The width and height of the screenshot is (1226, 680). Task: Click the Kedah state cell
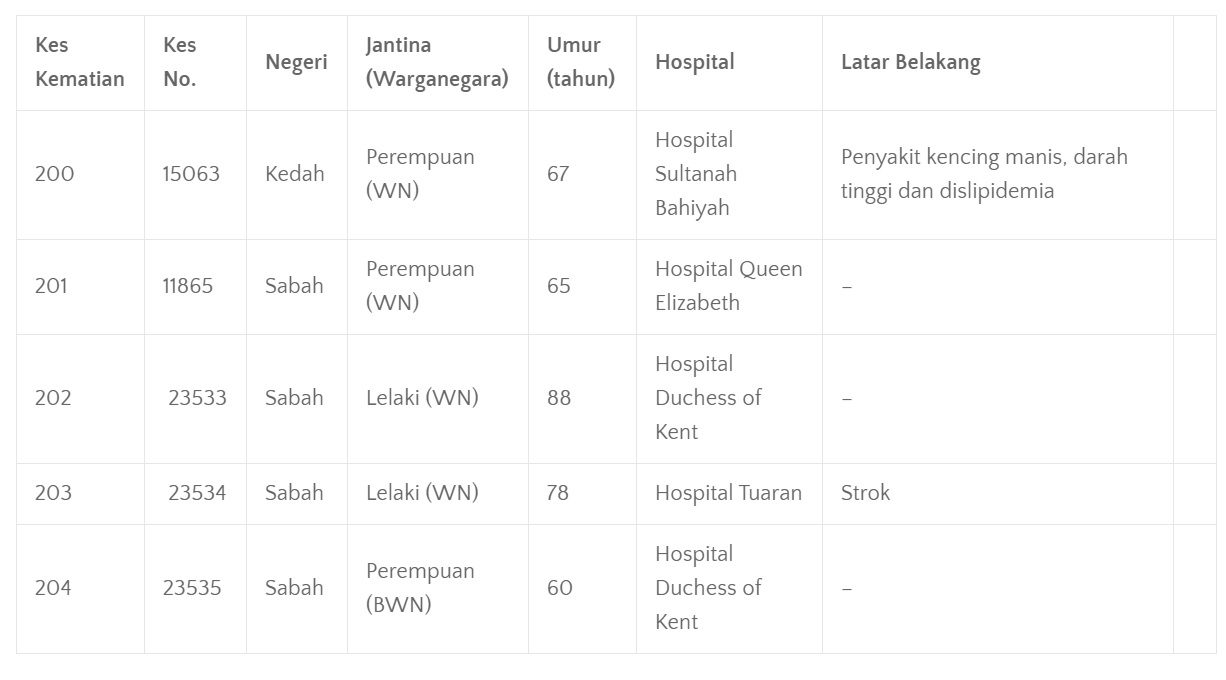(x=296, y=174)
